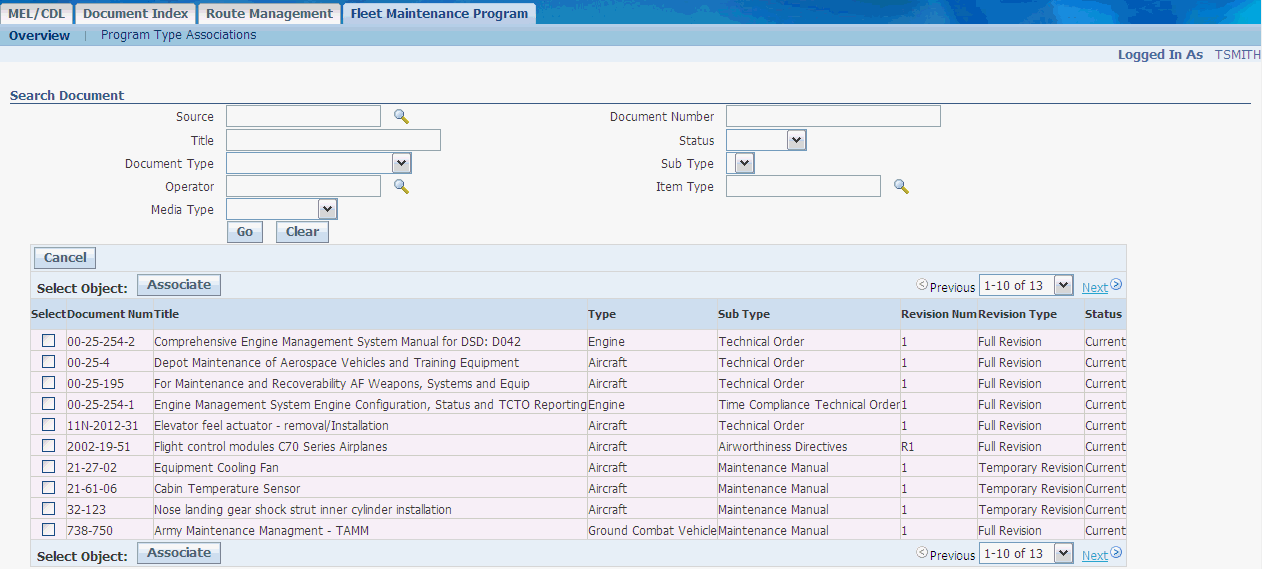The height and width of the screenshot is (569, 1262).
Task: Check the box for document 00-25-254-2
Action: [x=48, y=340]
